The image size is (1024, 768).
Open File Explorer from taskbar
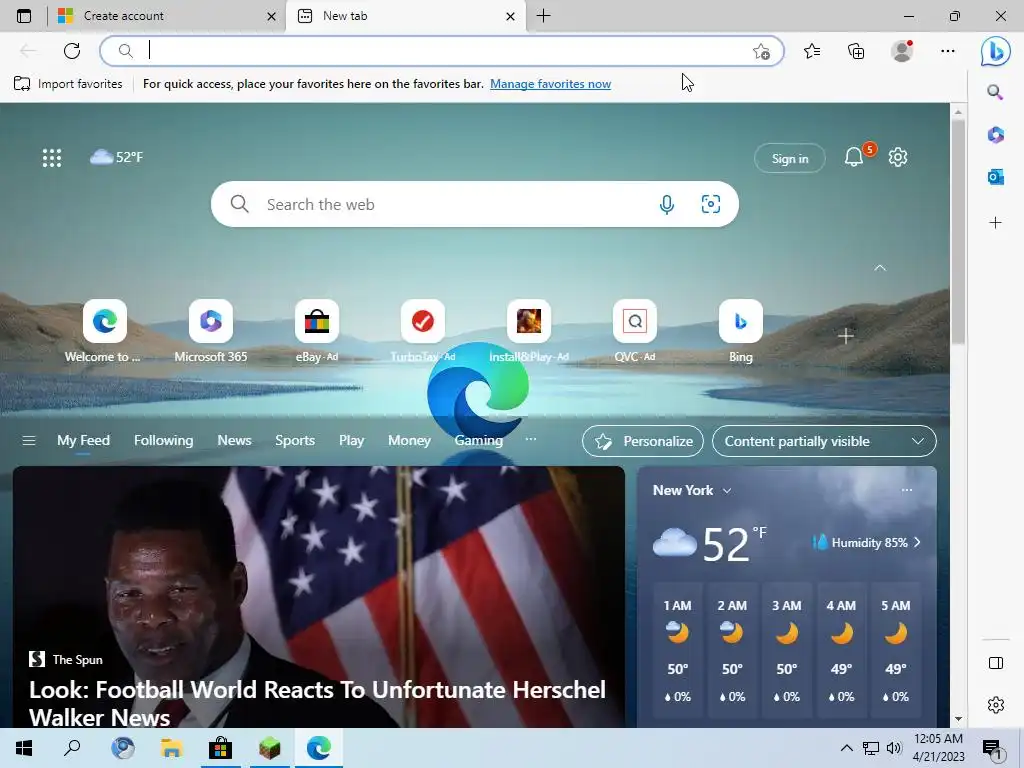point(171,748)
